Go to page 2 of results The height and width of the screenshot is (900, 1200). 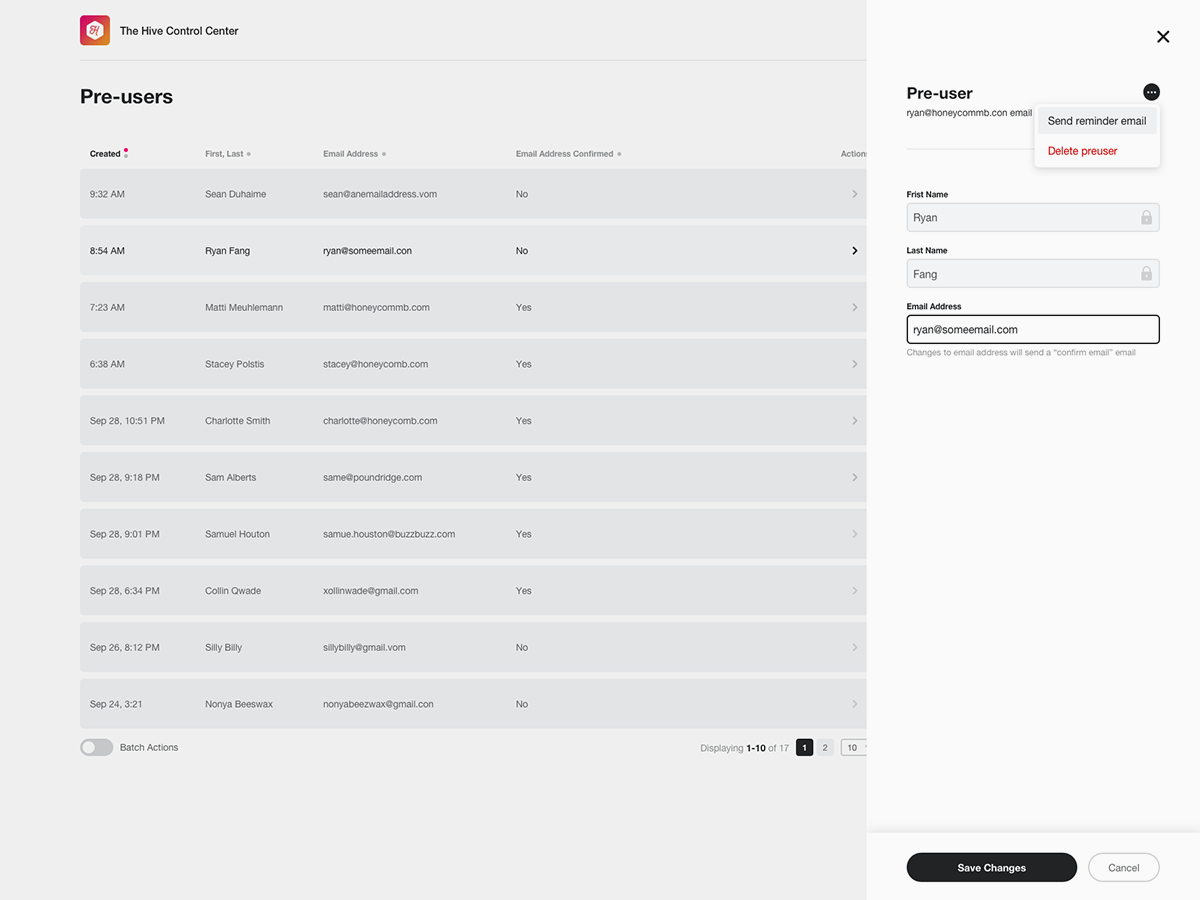825,747
